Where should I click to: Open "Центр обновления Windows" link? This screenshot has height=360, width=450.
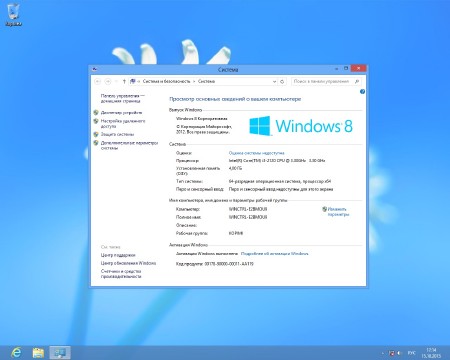pyautogui.click(x=128, y=263)
